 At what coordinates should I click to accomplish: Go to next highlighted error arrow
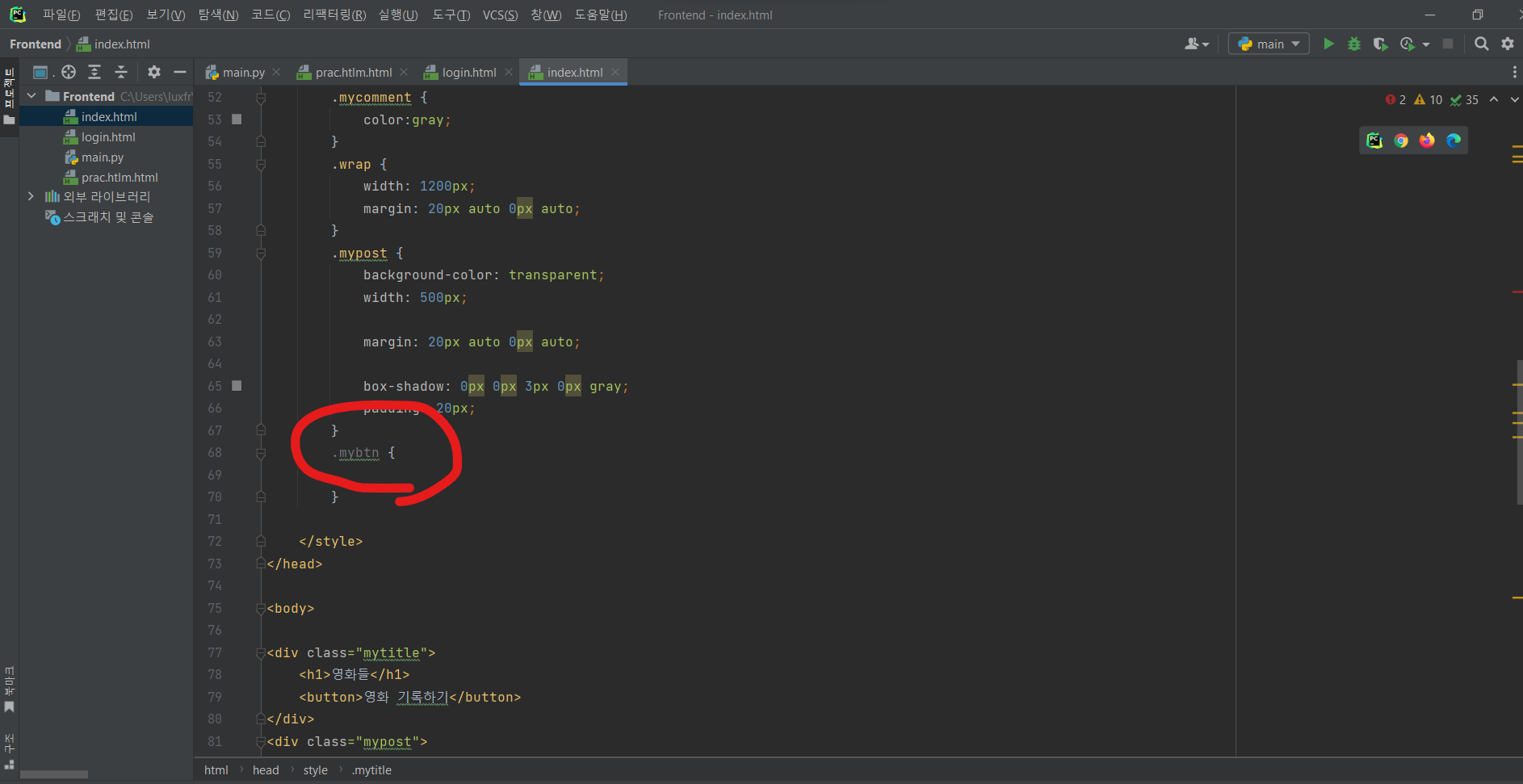point(1515,99)
